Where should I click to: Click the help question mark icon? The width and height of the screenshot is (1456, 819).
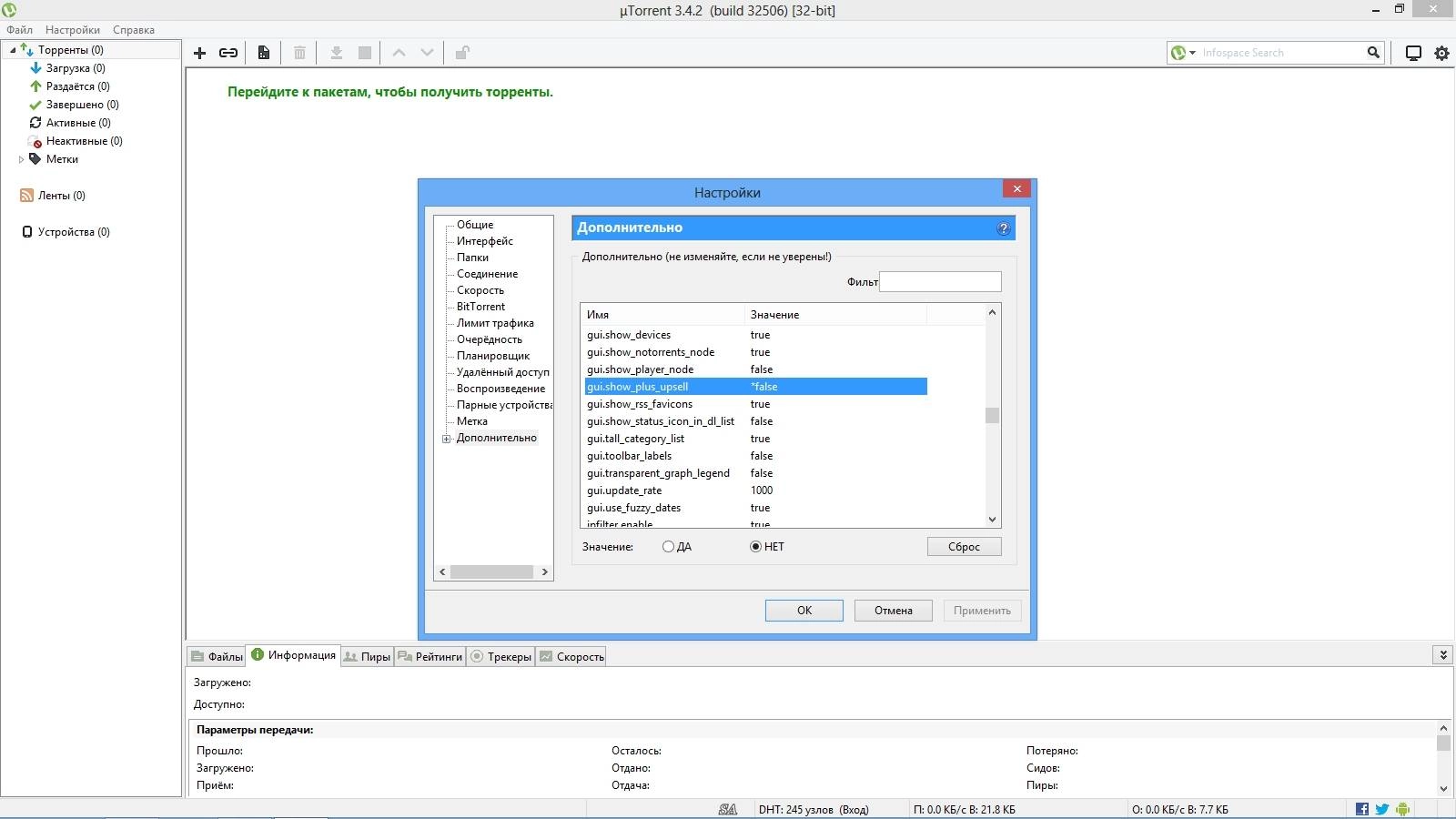[1004, 228]
